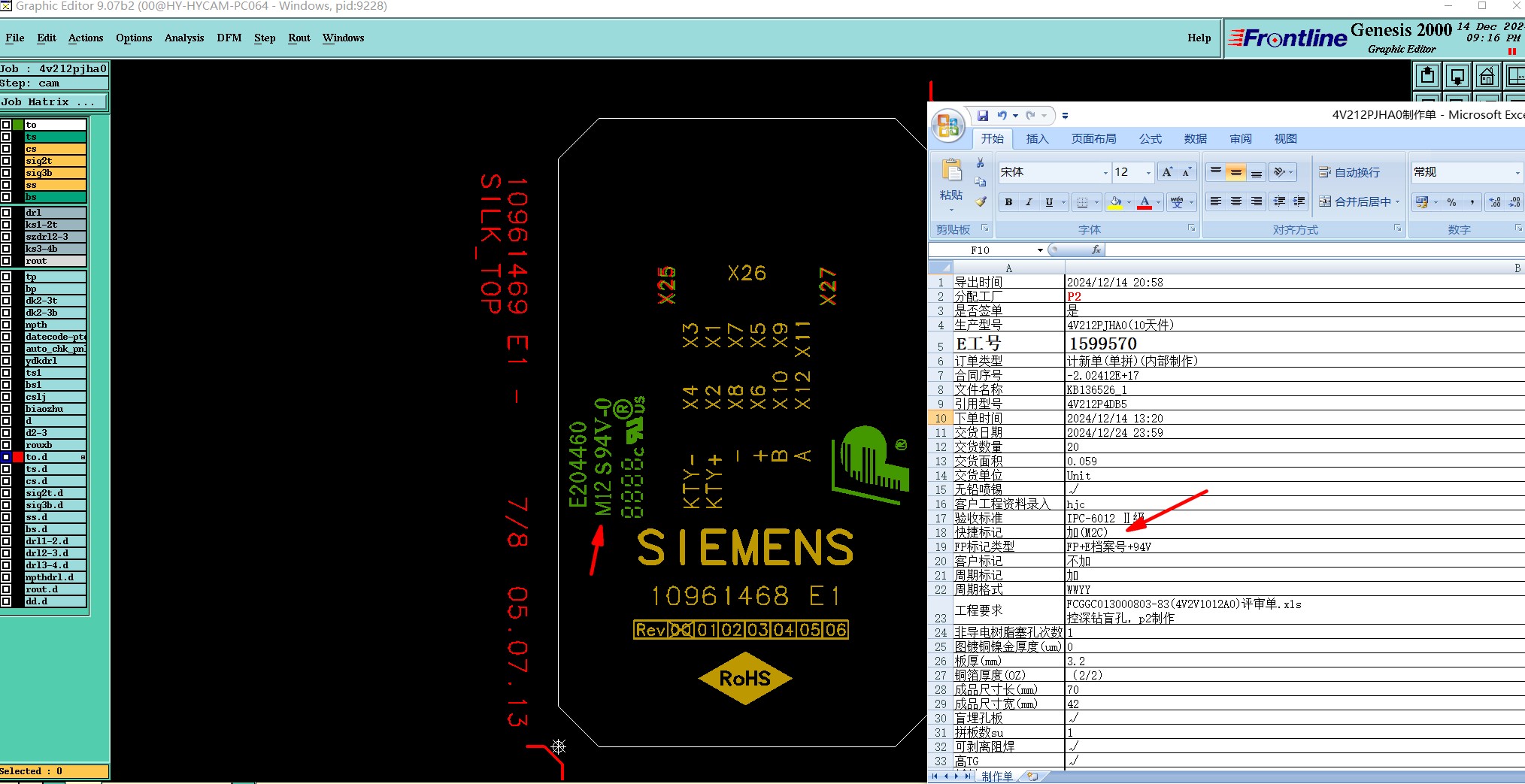1525x784 pixels.
Task: Increase font size in Excel
Action: tap(1167, 172)
